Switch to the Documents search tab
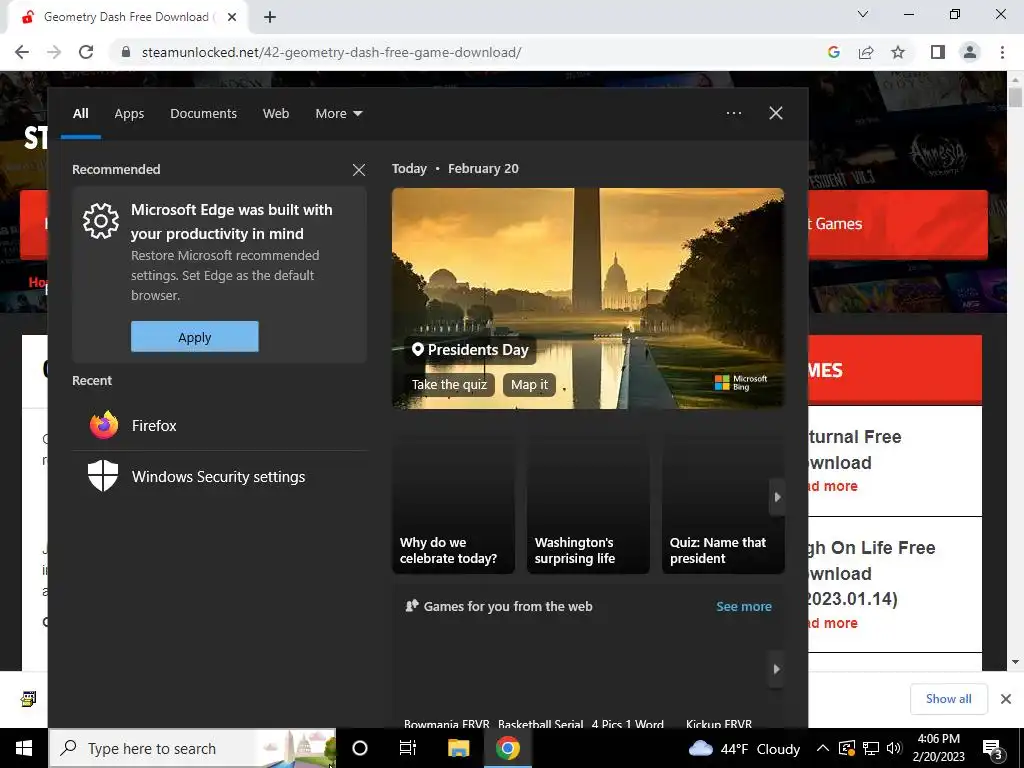Viewport: 1024px width, 768px height. click(x=203, y=114)
